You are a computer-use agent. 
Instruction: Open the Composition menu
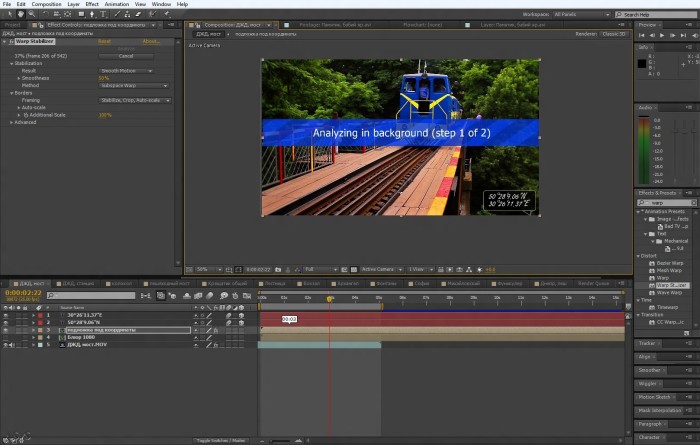(x=46, y=4)
